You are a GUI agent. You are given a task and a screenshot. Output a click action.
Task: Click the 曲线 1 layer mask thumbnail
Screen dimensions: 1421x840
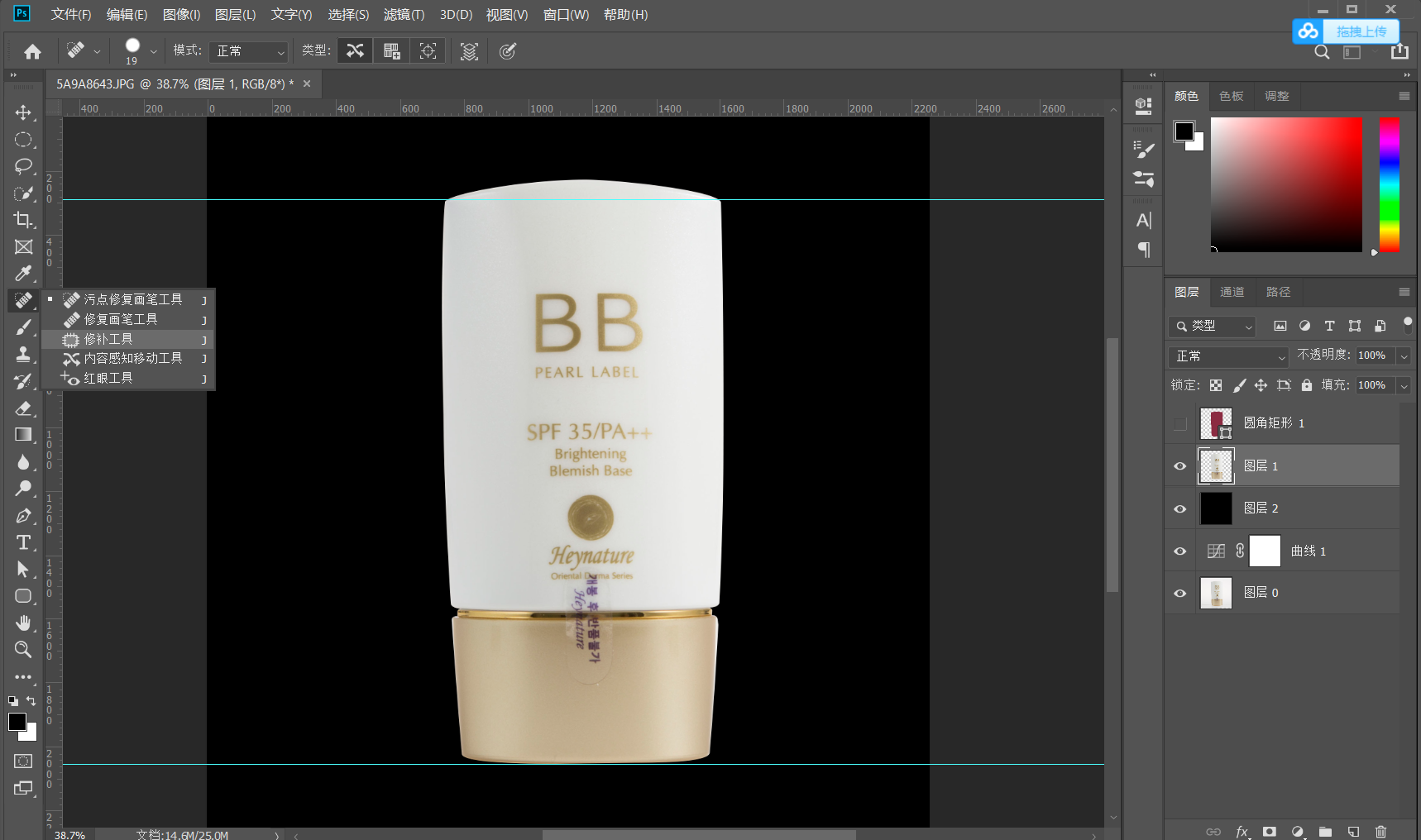click(1265, 551)
